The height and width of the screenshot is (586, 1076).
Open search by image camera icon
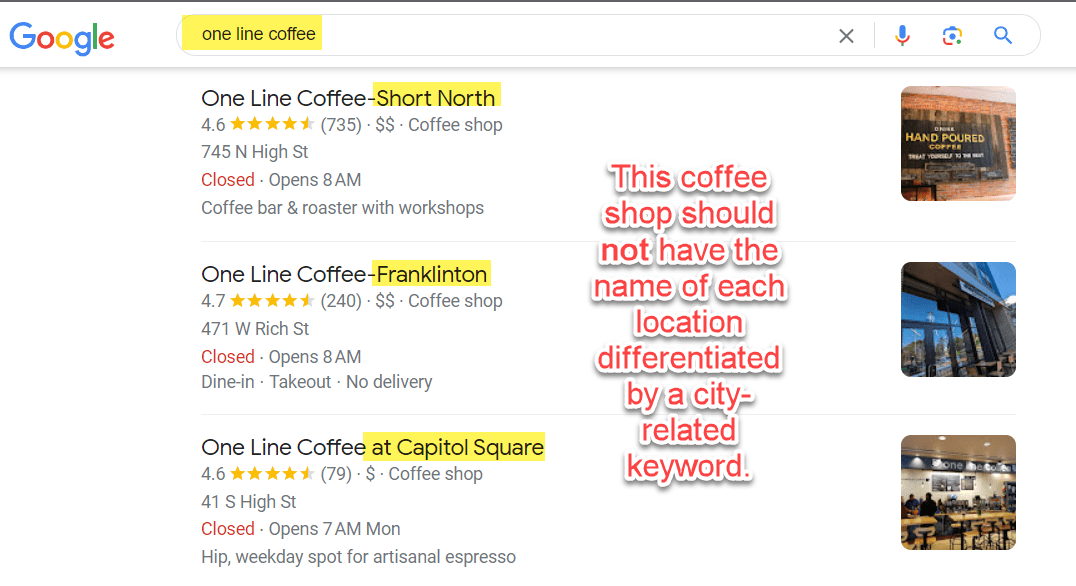tap(952, 36)
